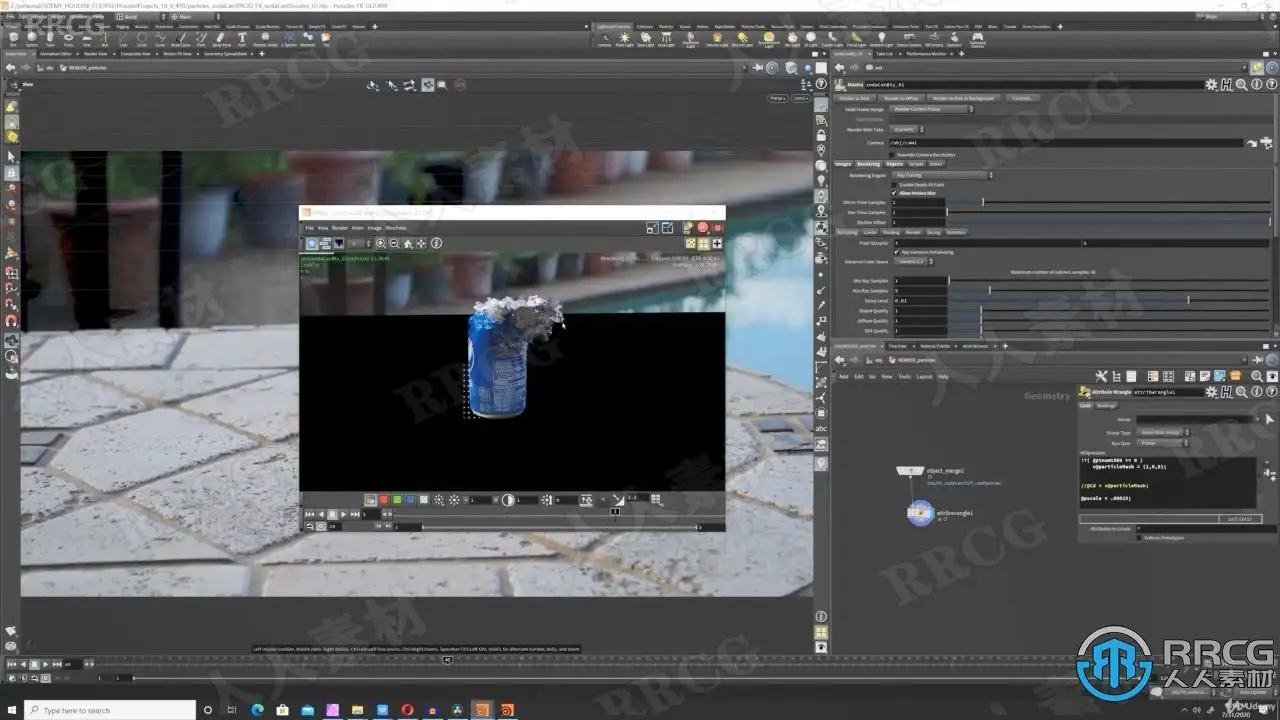
Task: Click the gear icon in Mantra parameters
Action: 1213,86
